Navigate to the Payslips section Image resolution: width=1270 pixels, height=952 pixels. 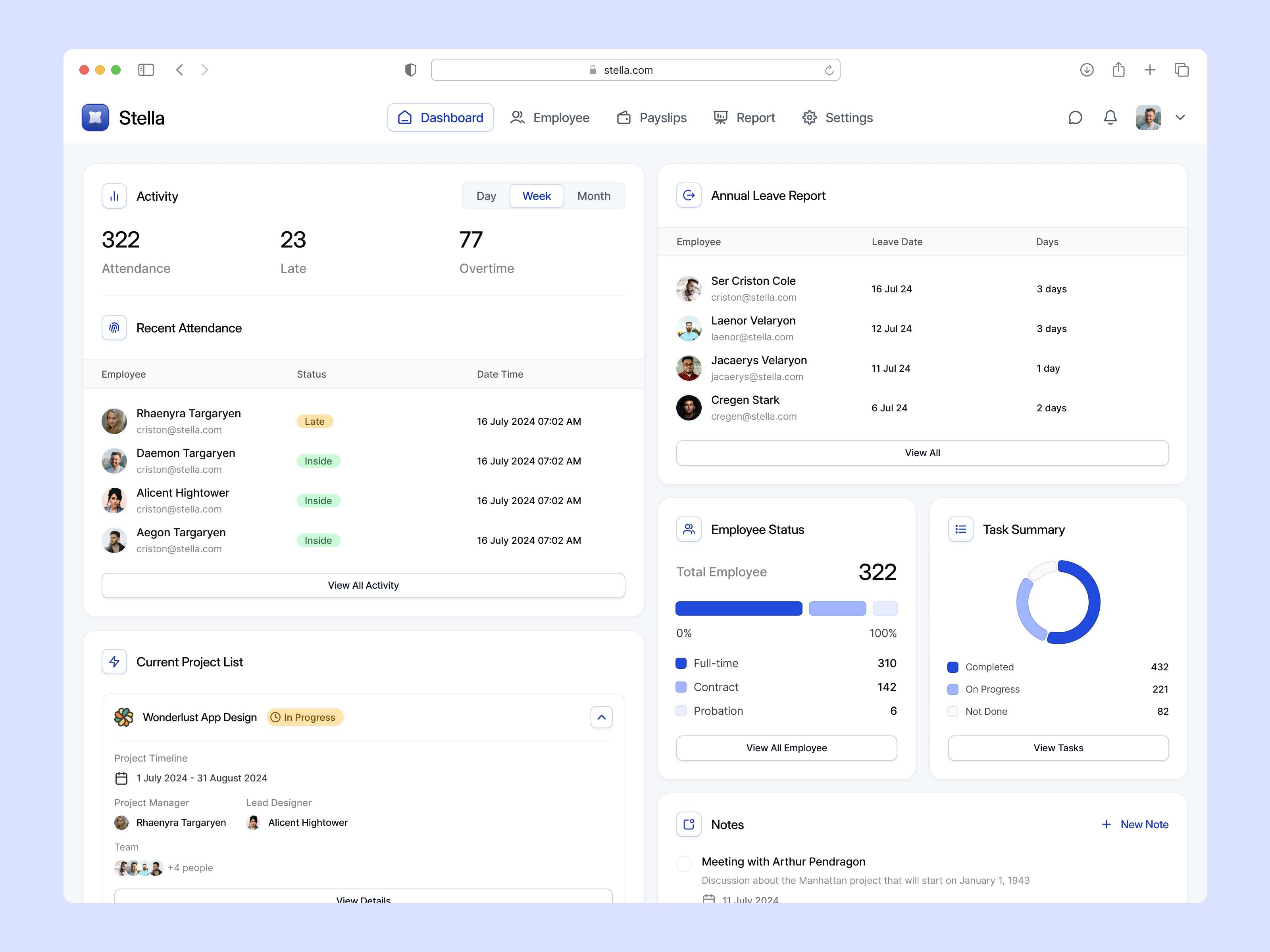pos(652,117)
